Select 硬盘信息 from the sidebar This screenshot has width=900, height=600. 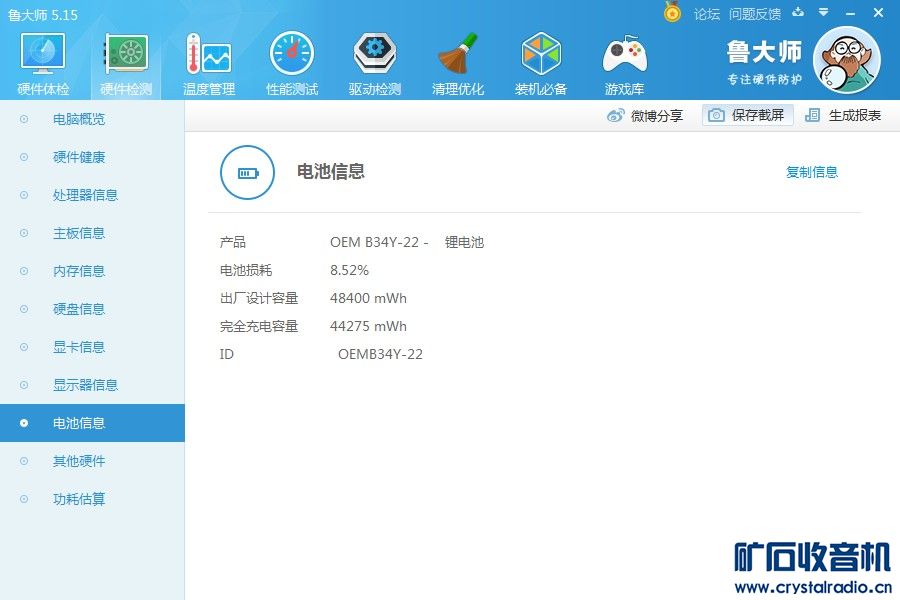click(79, 309)
